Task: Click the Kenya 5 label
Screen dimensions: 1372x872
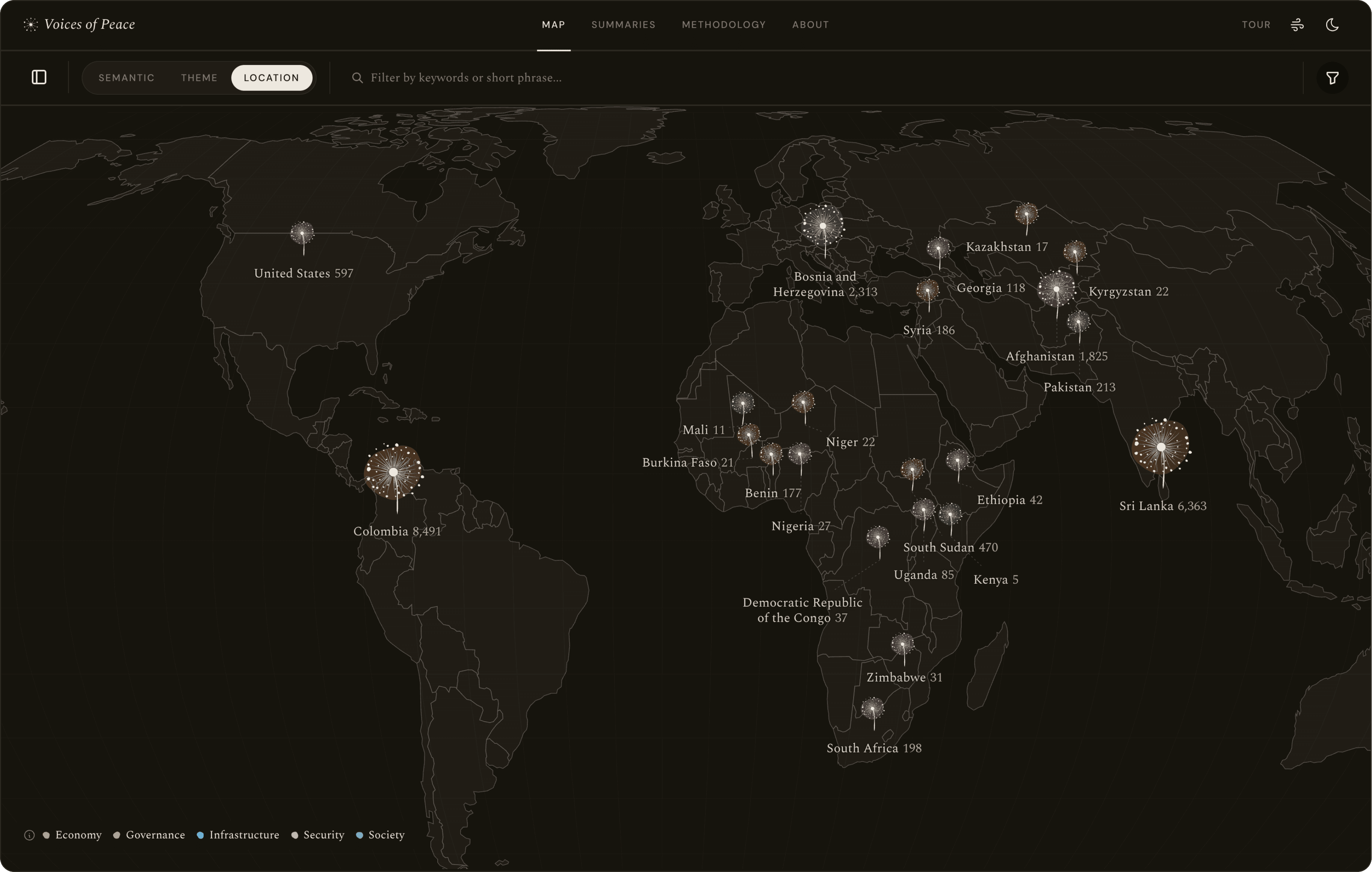Action: point(996,580)
